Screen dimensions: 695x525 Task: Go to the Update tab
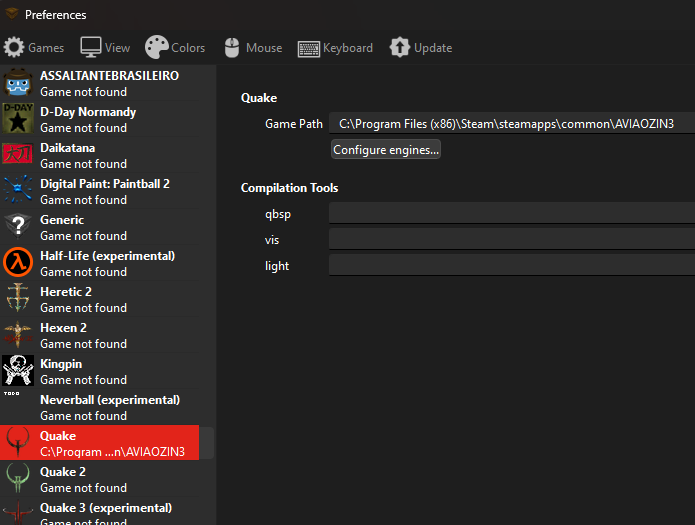pos(421,48)
